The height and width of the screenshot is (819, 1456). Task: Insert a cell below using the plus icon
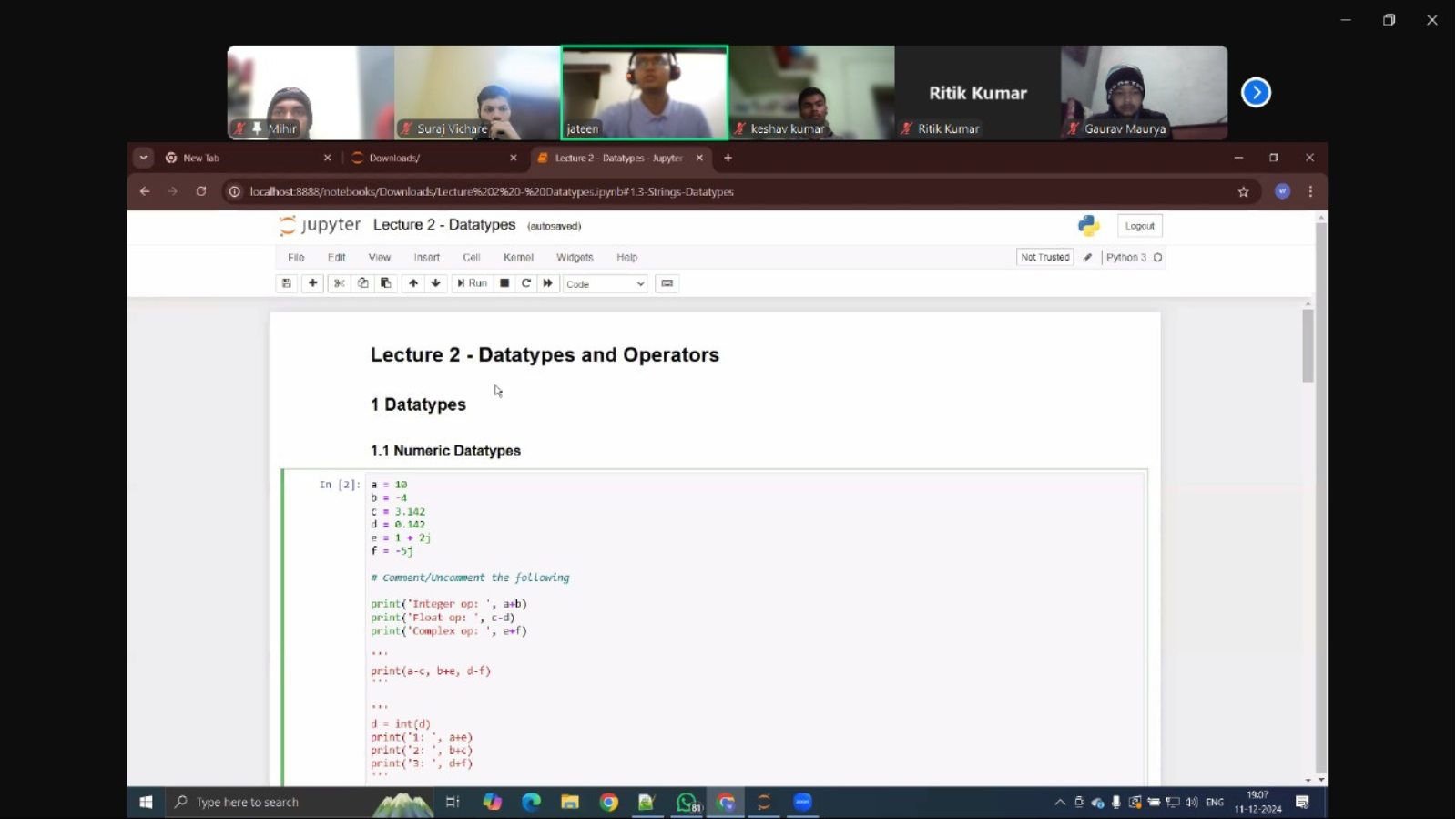point(312,283)
